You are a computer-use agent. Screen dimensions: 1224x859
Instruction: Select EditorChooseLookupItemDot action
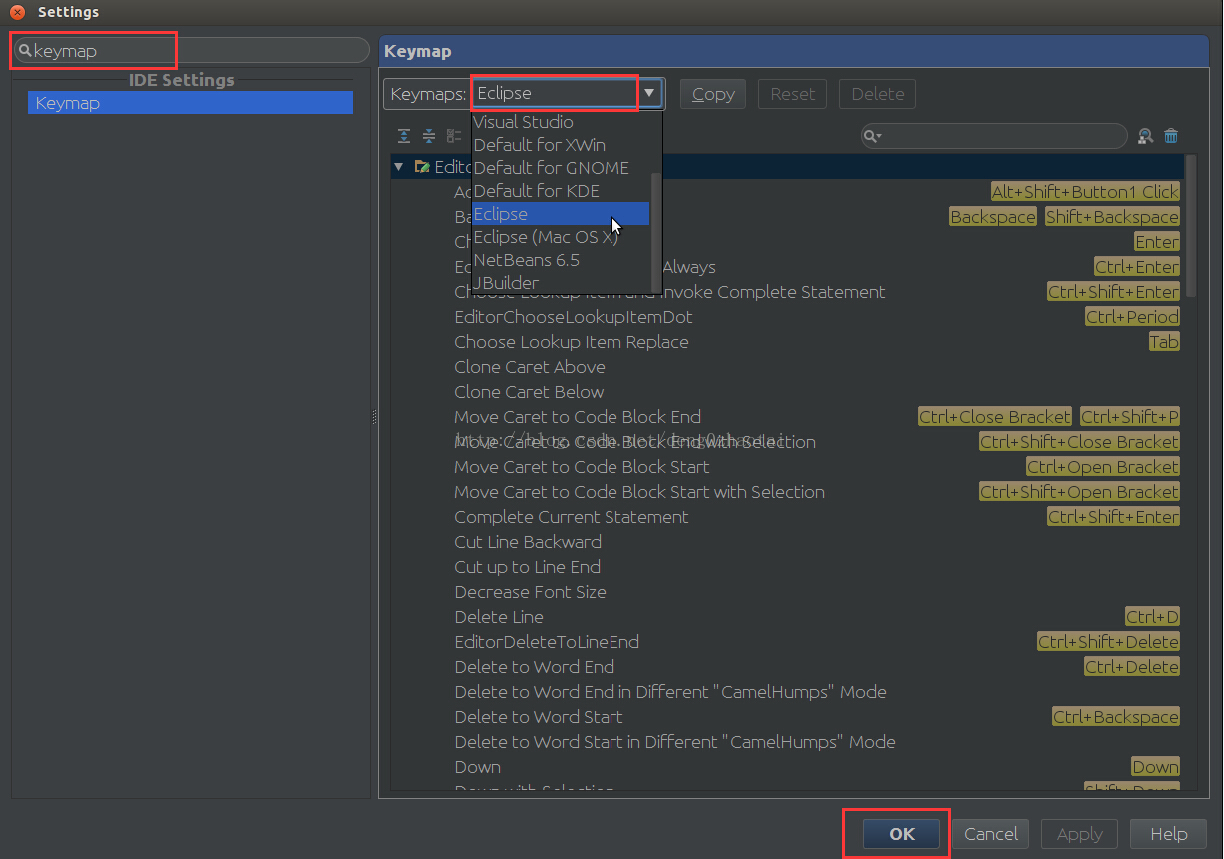point(573,317)
